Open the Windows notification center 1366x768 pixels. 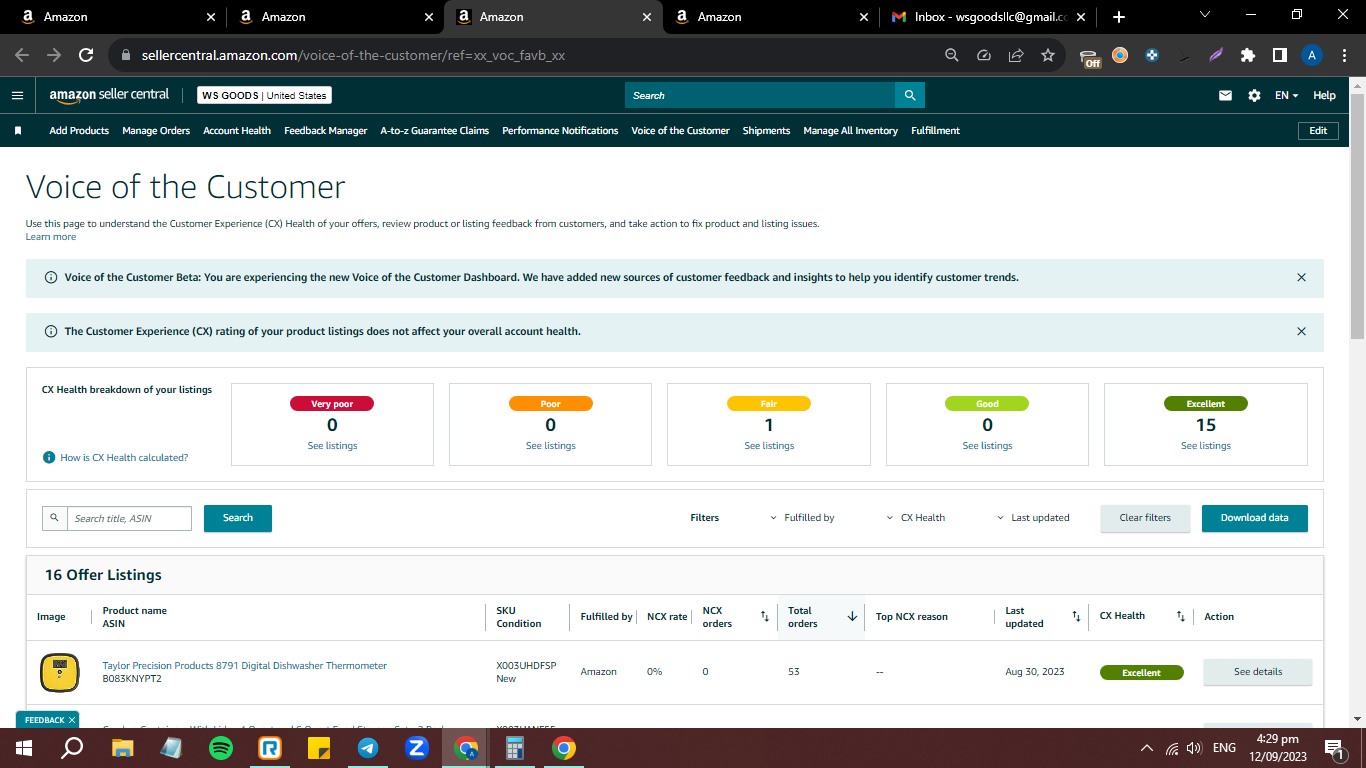1332,748
